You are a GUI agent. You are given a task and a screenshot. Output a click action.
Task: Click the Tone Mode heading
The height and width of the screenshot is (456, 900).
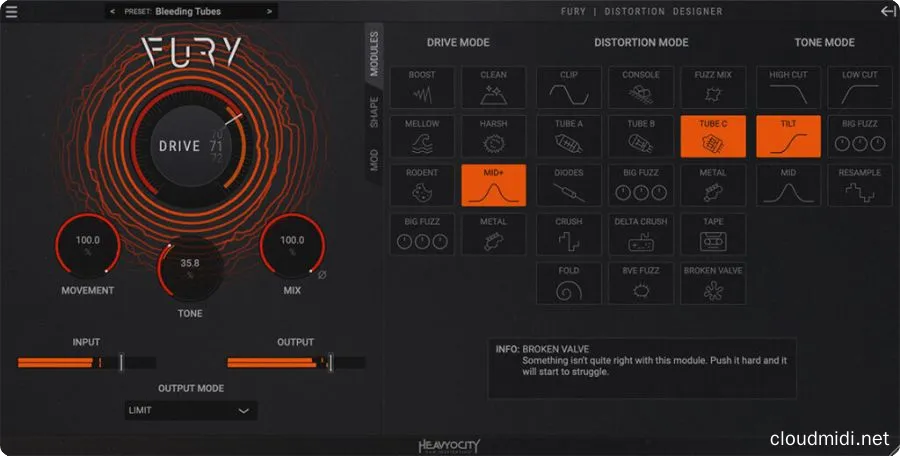[x=824, y=42]
